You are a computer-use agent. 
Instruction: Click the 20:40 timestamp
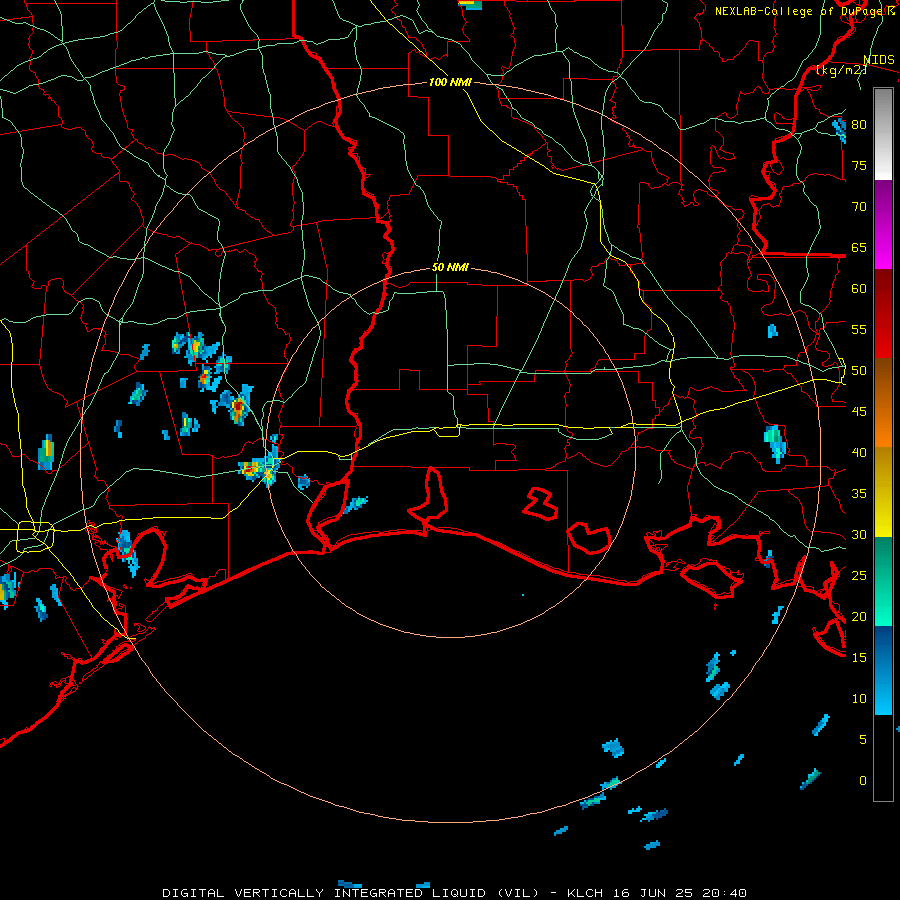pos(724,893)
